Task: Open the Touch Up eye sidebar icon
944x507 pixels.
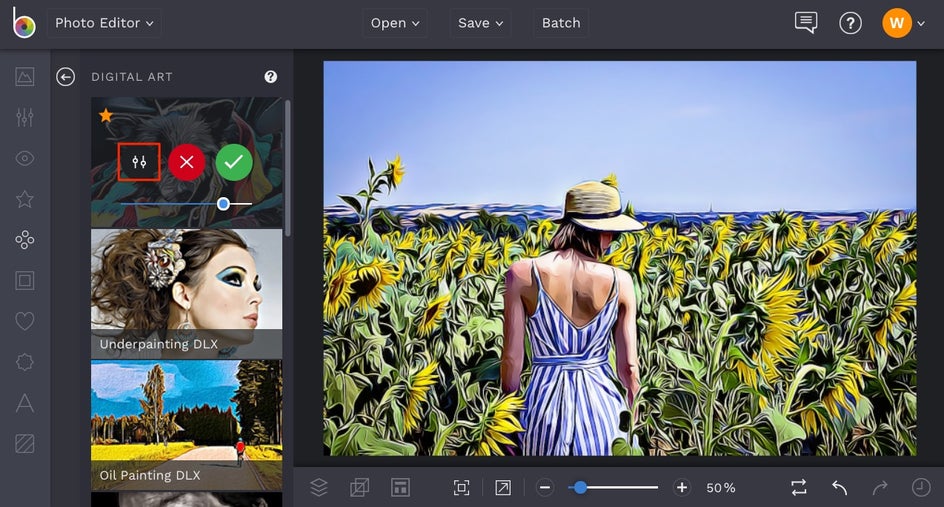Action: click(25, 158)
